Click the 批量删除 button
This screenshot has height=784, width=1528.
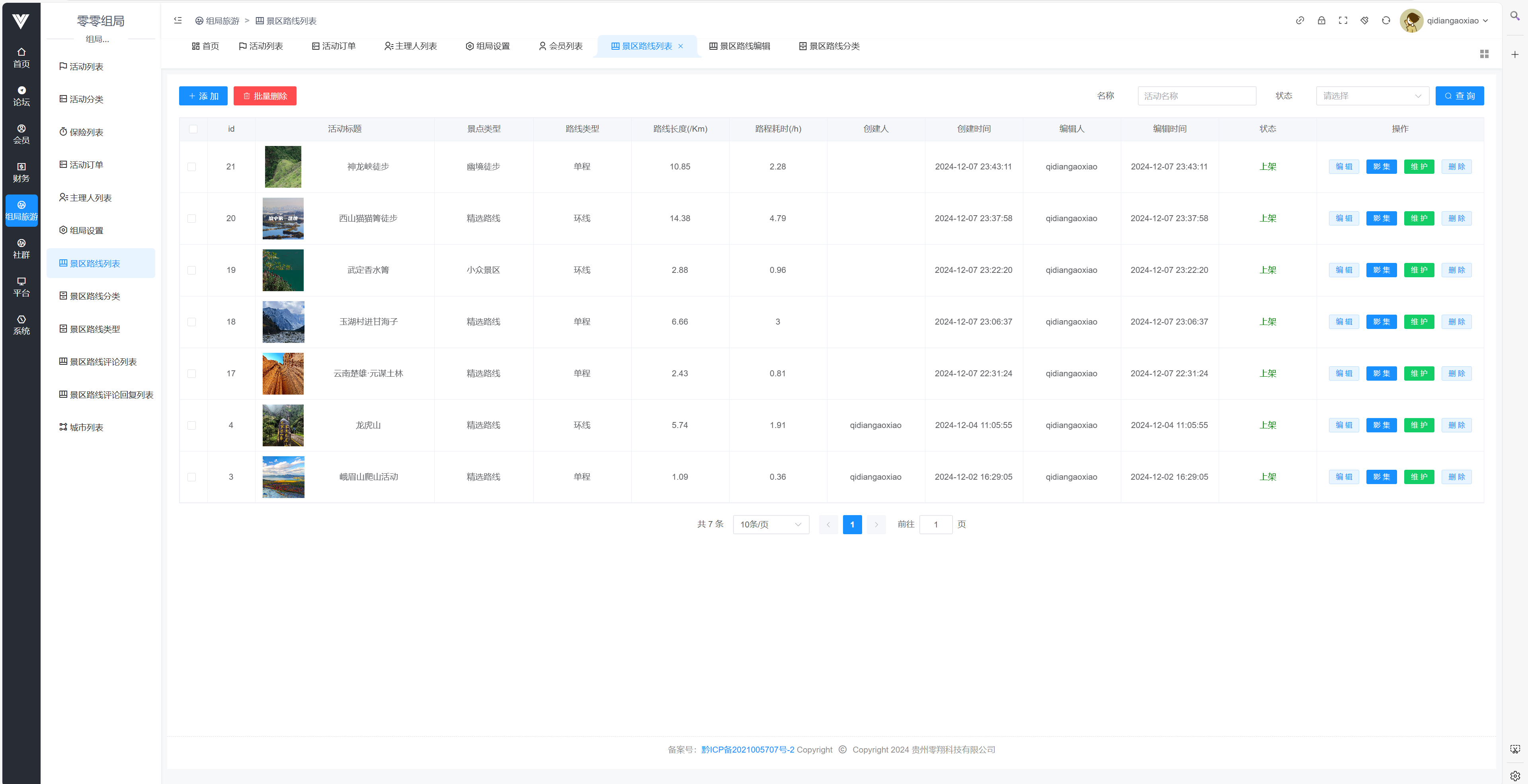[x=265, y=96]
